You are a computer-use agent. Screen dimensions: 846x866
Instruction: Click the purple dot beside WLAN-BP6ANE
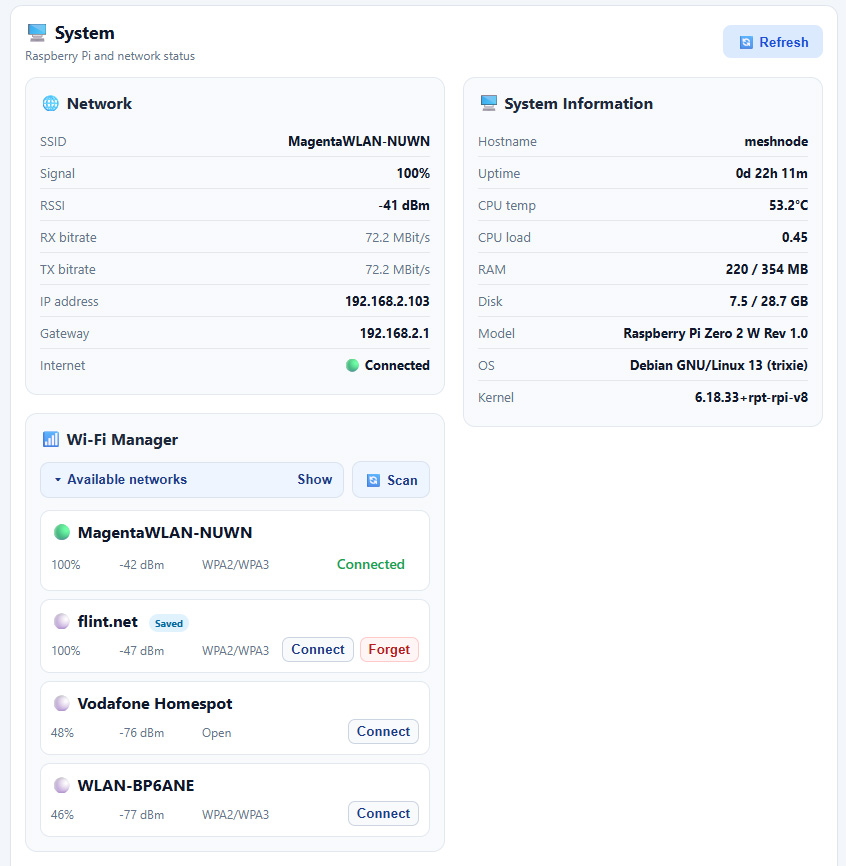pos(61,785)
